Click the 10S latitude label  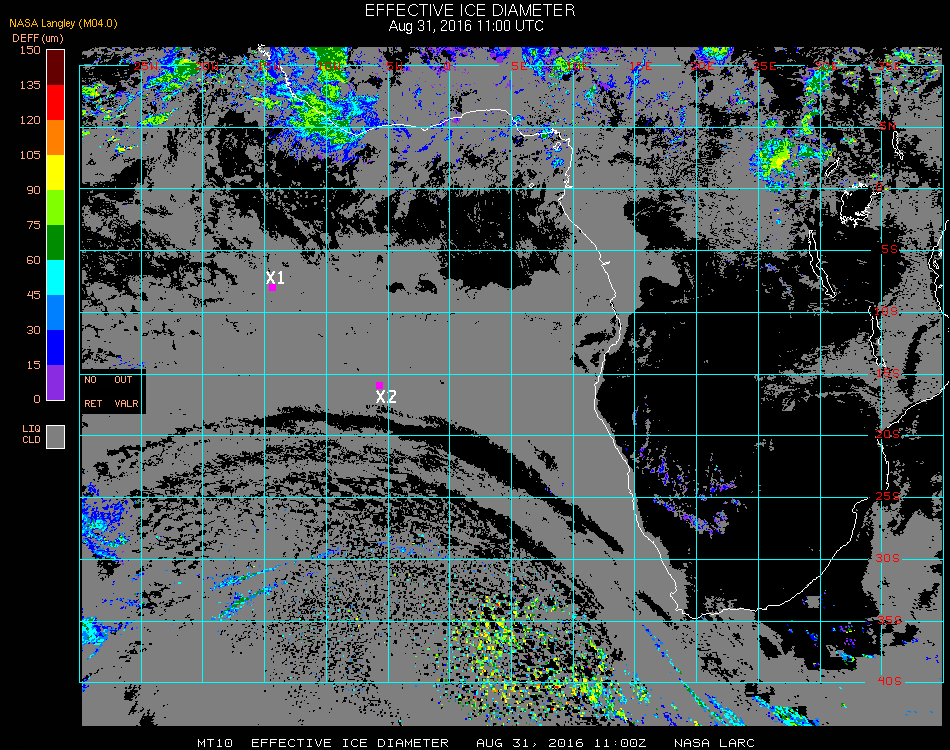click(886, 311)
